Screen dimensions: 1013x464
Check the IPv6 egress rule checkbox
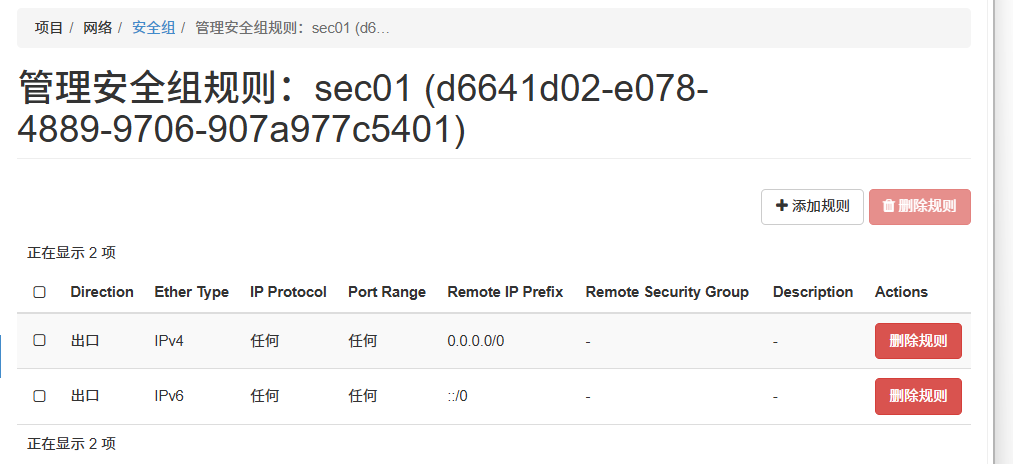tap(39, 396)
